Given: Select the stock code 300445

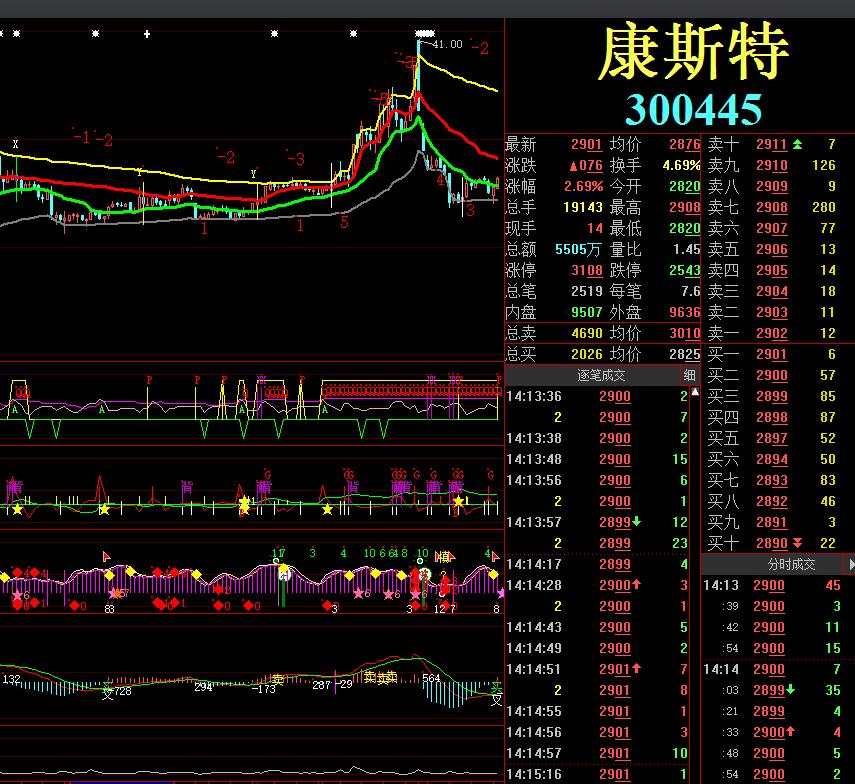Looking at the screenshot, I should click(x=694, y=110).
